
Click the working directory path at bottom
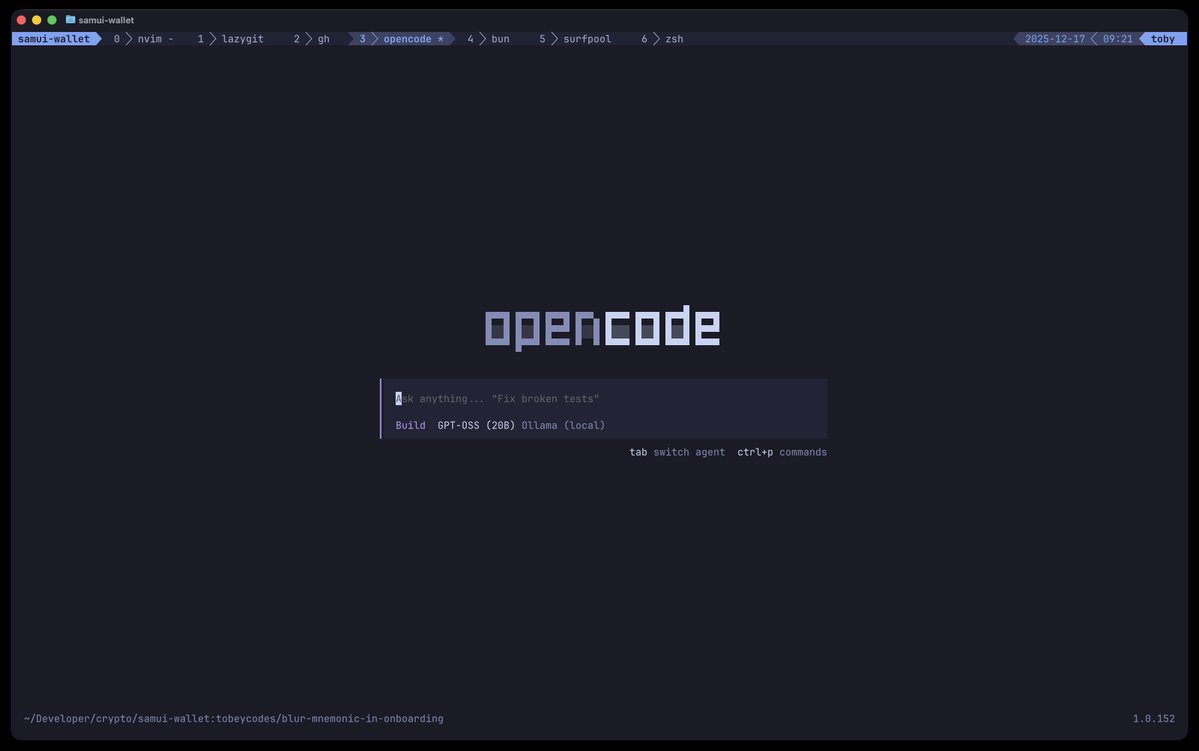coord(233,719)
